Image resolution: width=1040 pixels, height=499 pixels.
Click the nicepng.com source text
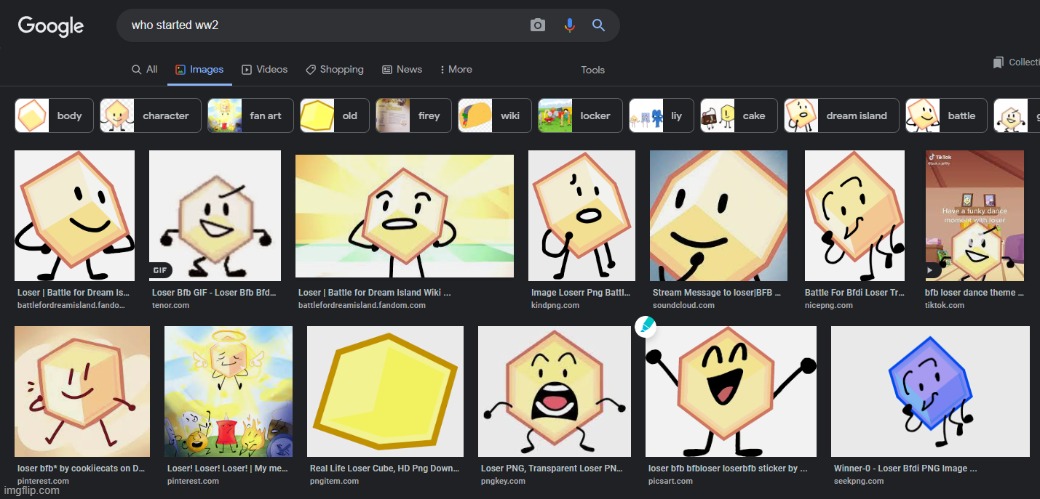pyautogui.click(x=828, y=305)
